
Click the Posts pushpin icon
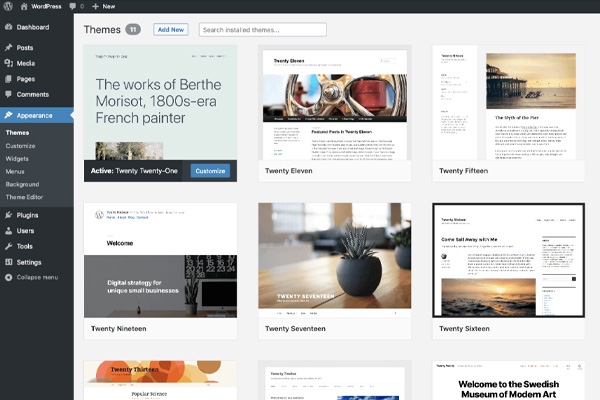point(8,47)
